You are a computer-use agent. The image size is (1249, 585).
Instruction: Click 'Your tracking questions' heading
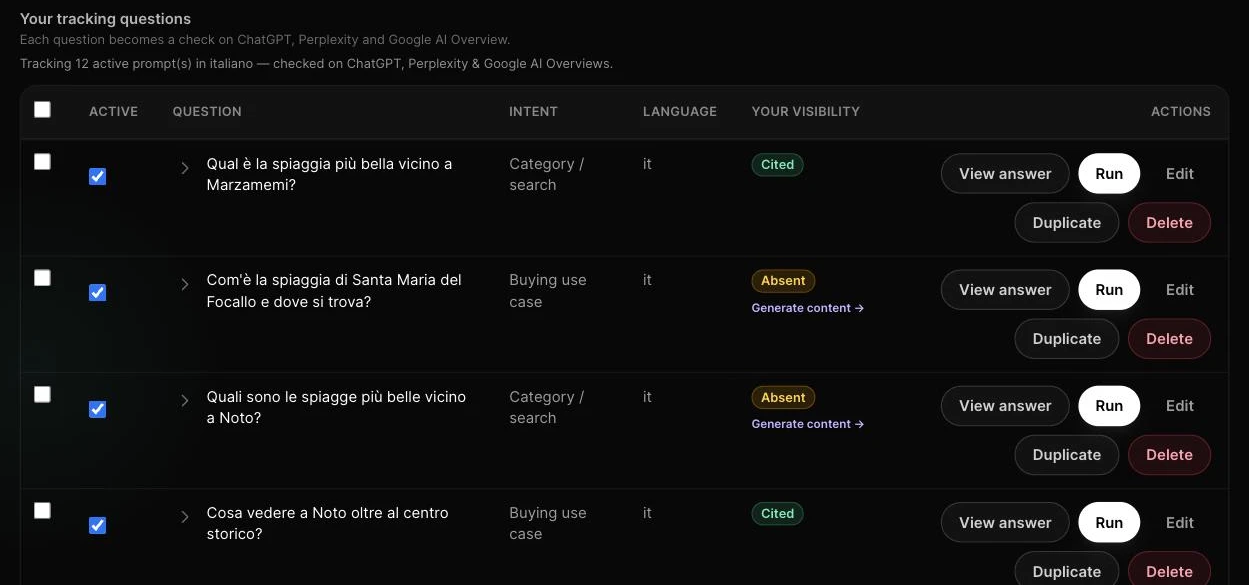pyautogui.click(x=105, y=19)
